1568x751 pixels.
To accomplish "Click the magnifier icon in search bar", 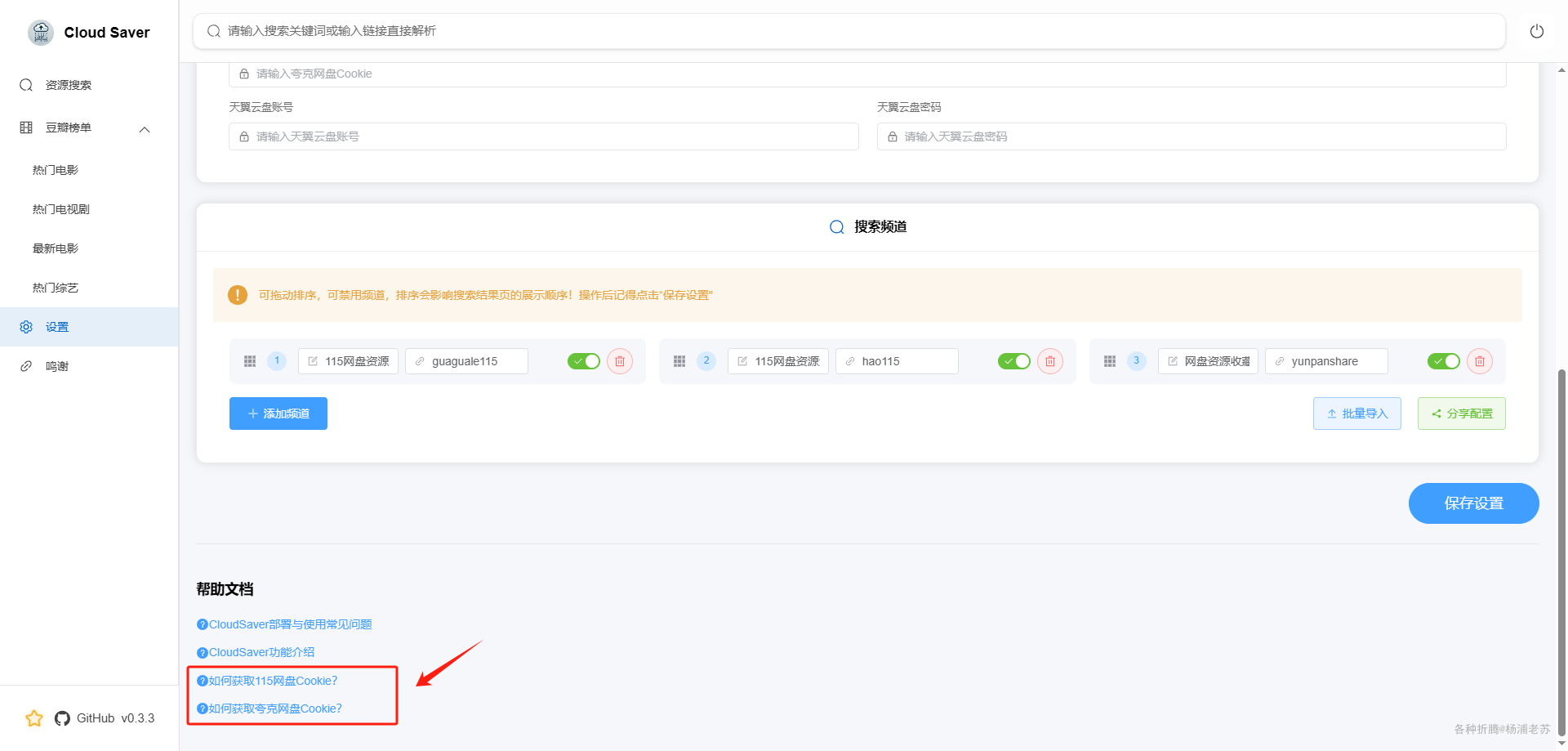I will pyautogui.click(x=214, y=31).
